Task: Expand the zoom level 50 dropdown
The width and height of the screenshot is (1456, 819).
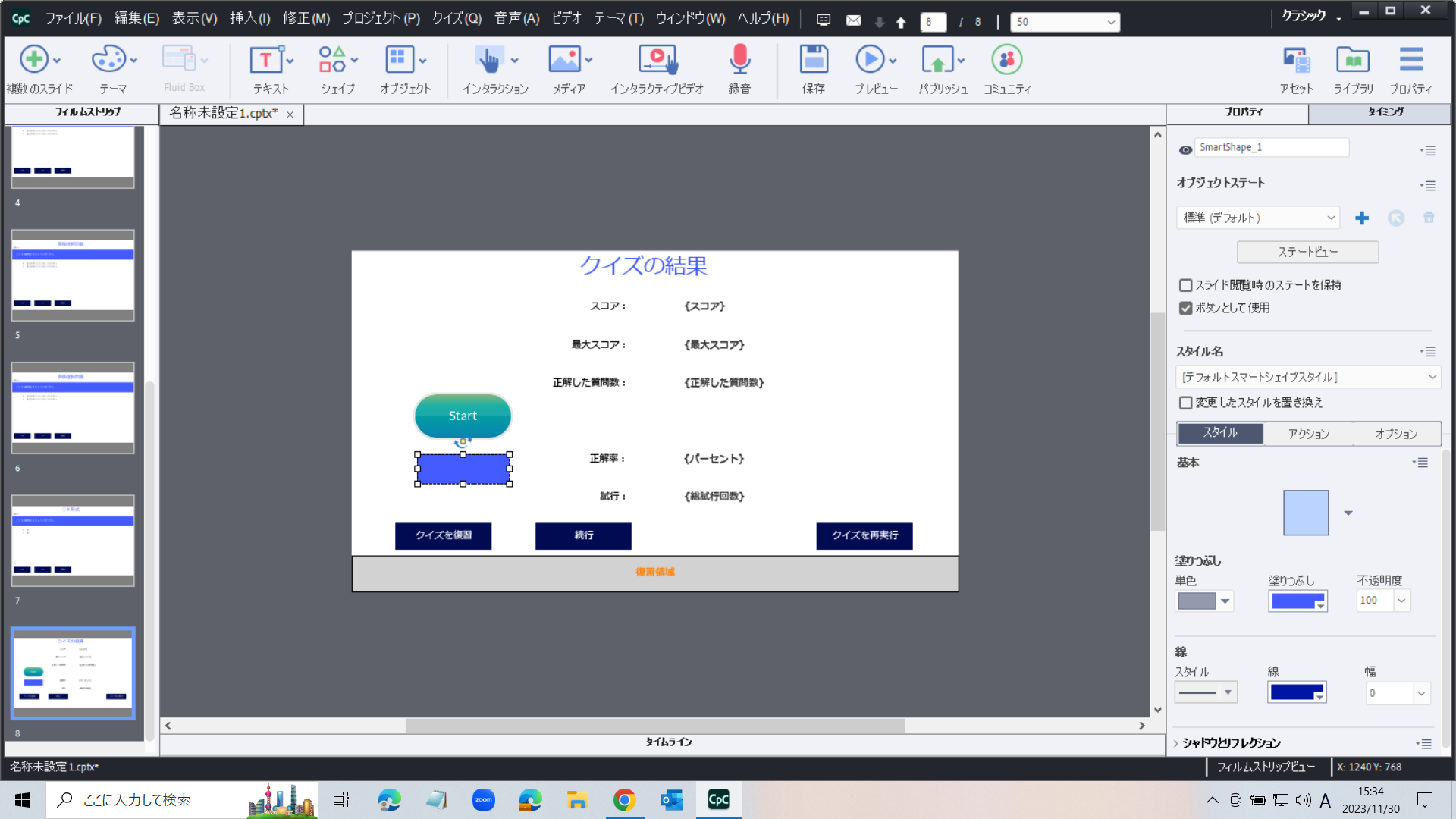Action: 1111,22
